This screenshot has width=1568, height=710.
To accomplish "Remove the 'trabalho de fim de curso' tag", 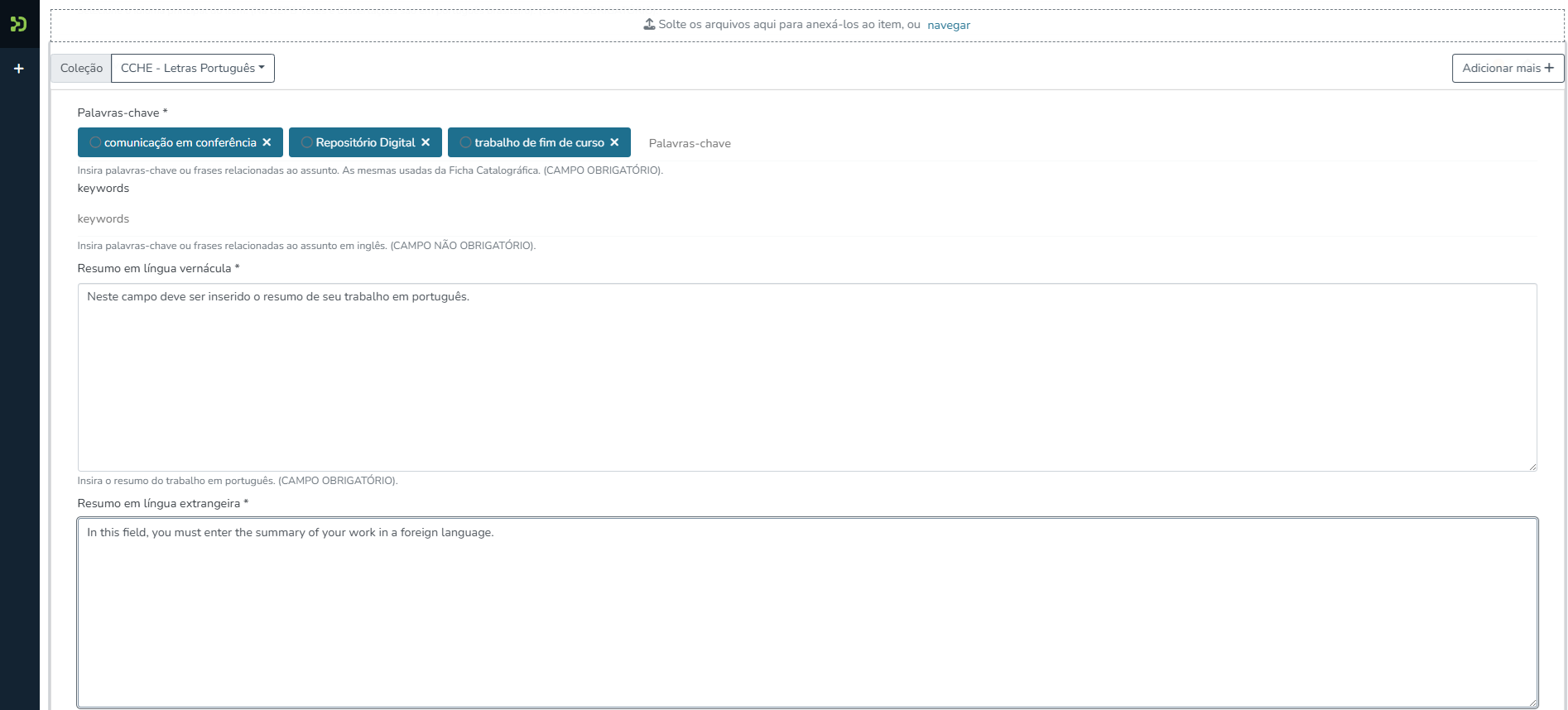I will 614,142.
